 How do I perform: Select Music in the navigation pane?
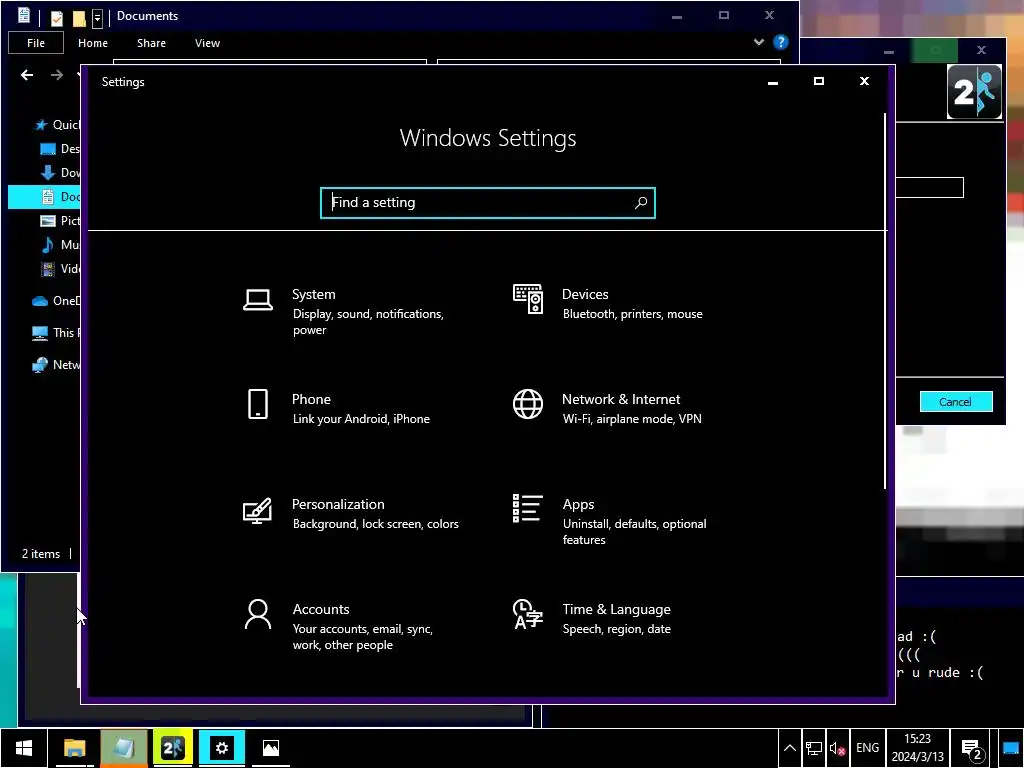coord(60,245)
